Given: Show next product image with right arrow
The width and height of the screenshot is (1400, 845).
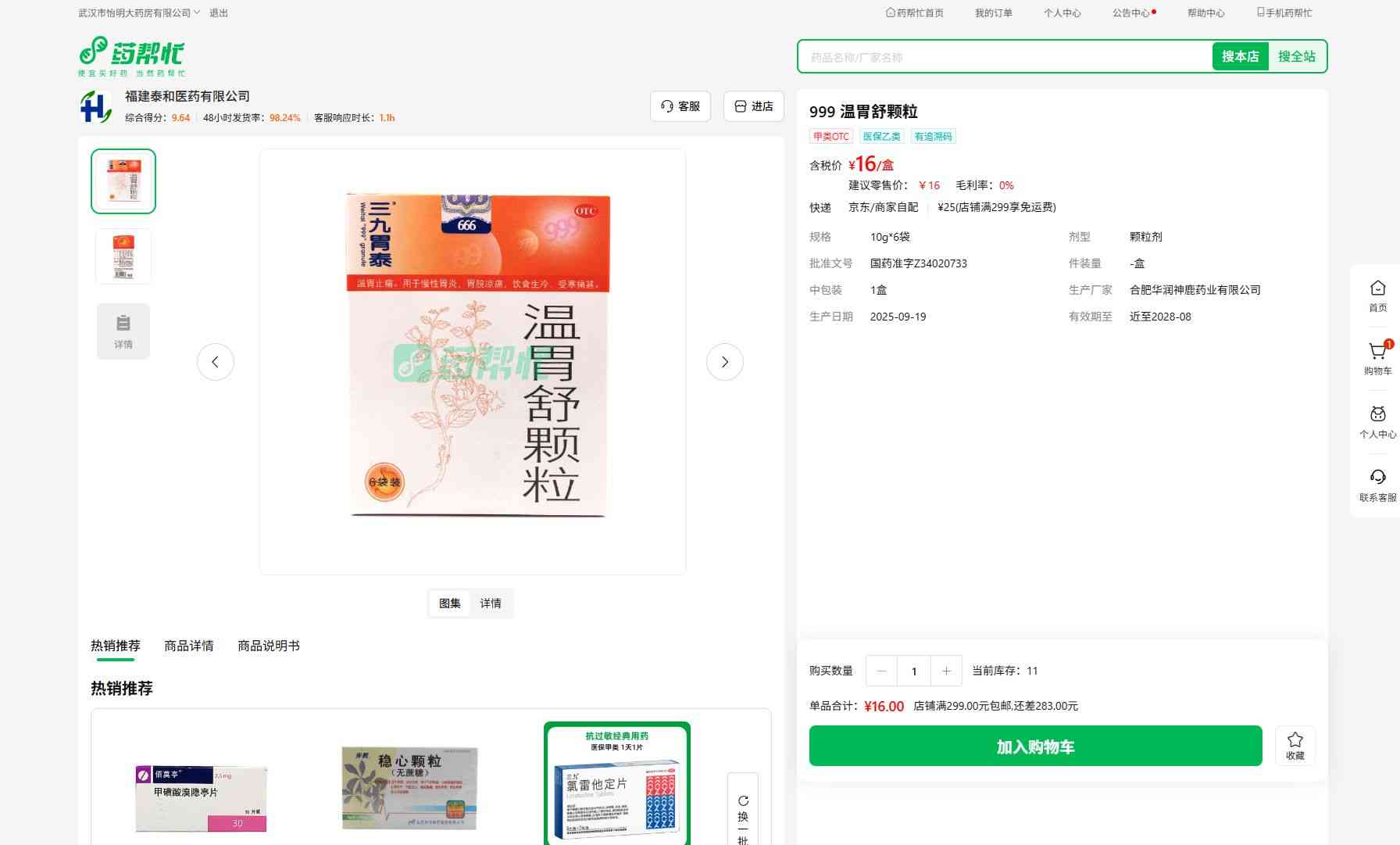Looking at the screenshot, I should [x=724, y=362].
